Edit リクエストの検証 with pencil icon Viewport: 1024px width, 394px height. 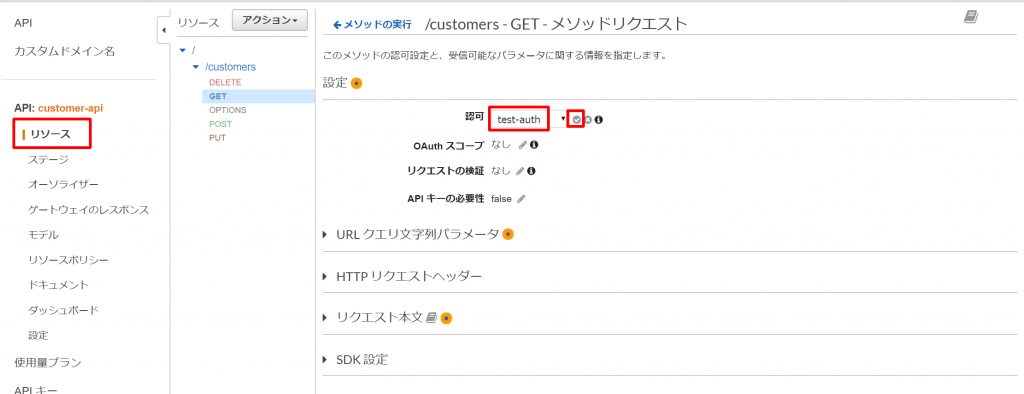[520, 171]
